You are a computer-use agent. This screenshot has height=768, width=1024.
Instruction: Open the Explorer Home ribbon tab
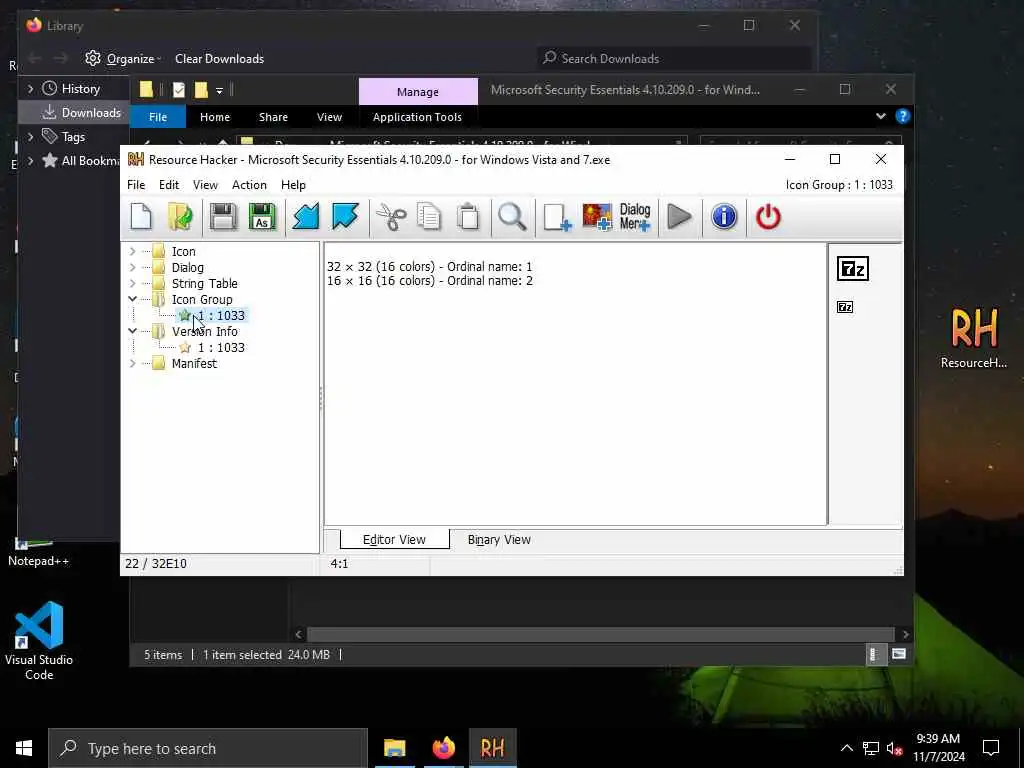[x=215, y=117]
